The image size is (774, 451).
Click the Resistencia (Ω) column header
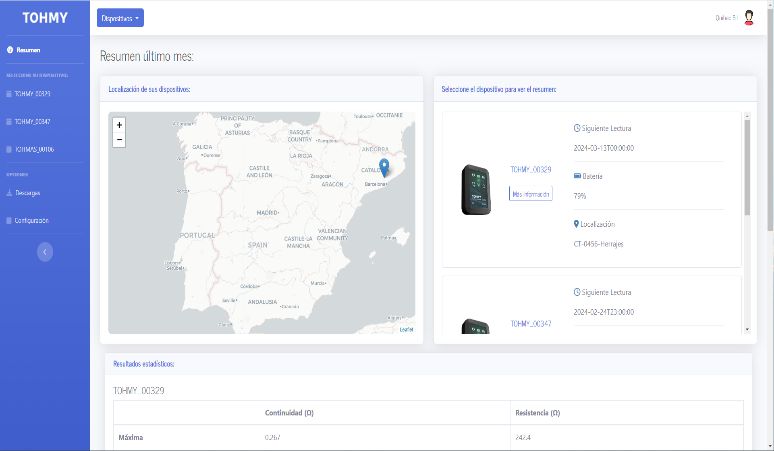tap(538, 413)
